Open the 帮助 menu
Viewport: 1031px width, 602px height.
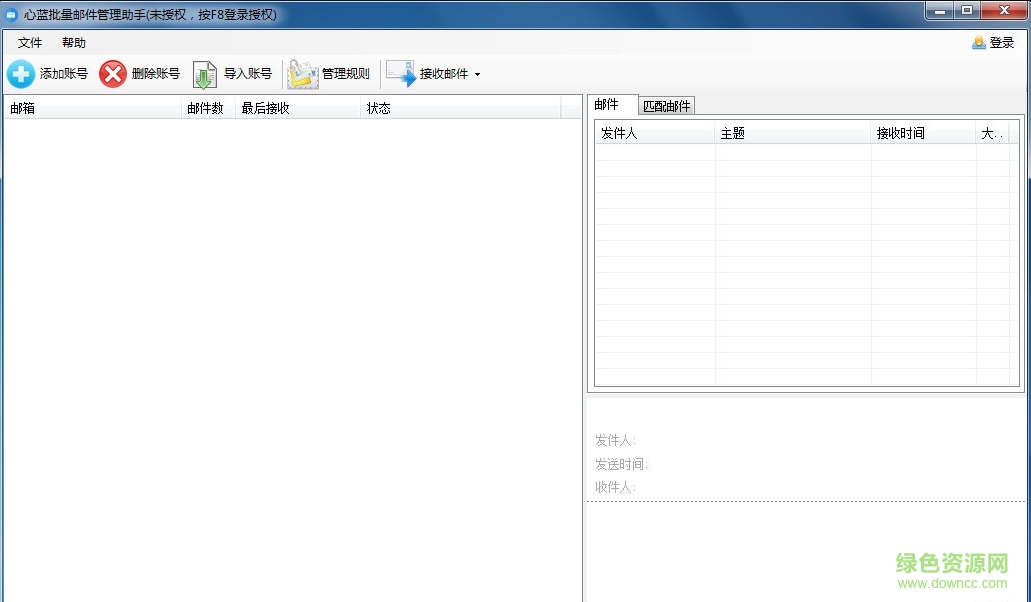(x=72, y=42)
